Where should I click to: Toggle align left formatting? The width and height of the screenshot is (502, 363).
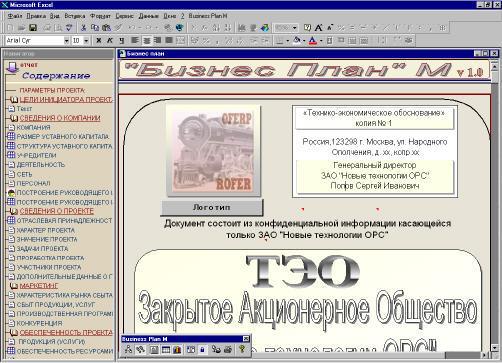pyautogui.click(x=135, y=41)
